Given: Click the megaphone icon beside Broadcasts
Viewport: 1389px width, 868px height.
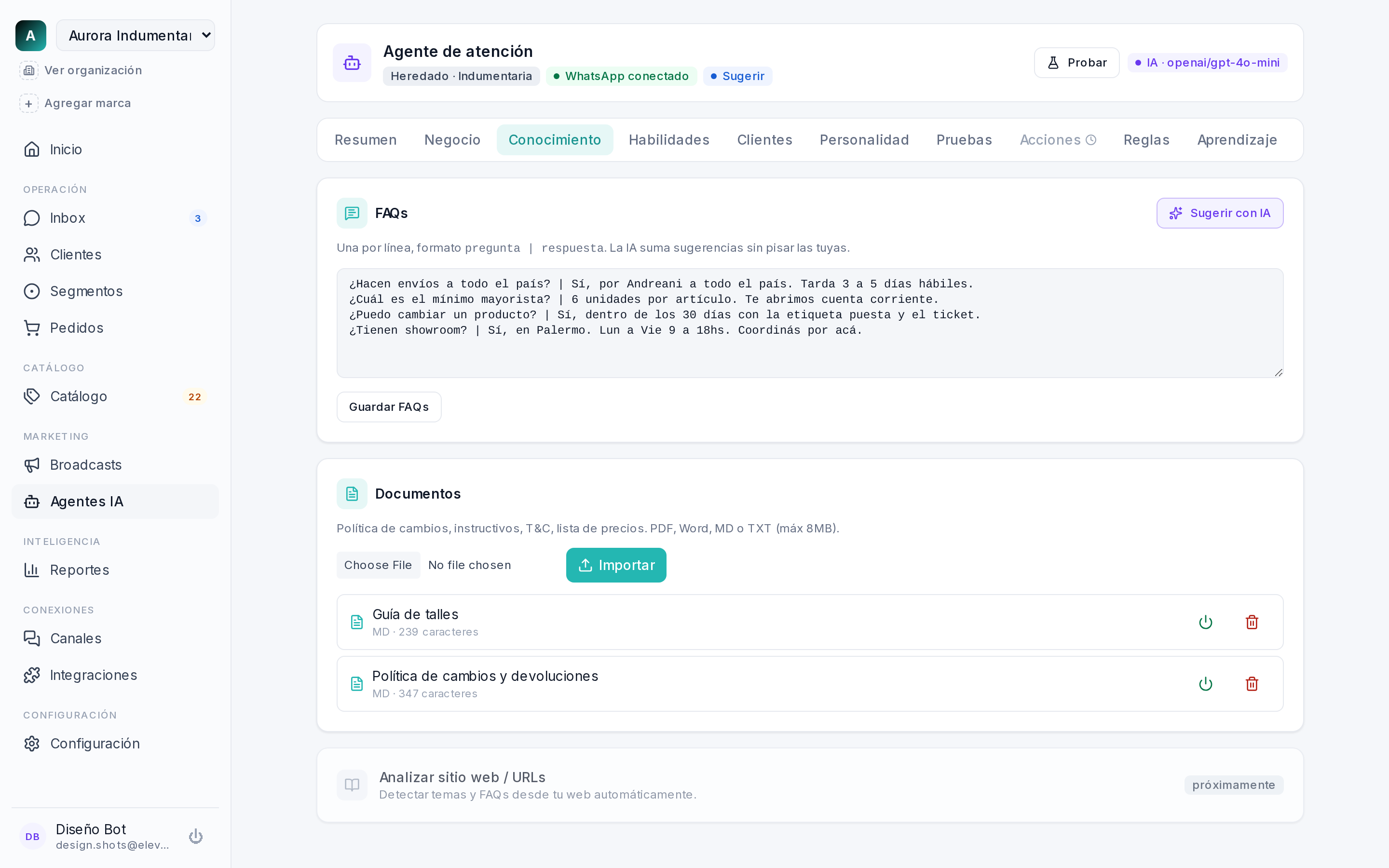Looking at the screenshot, I should pyautogui.click(x=32, y=465).
